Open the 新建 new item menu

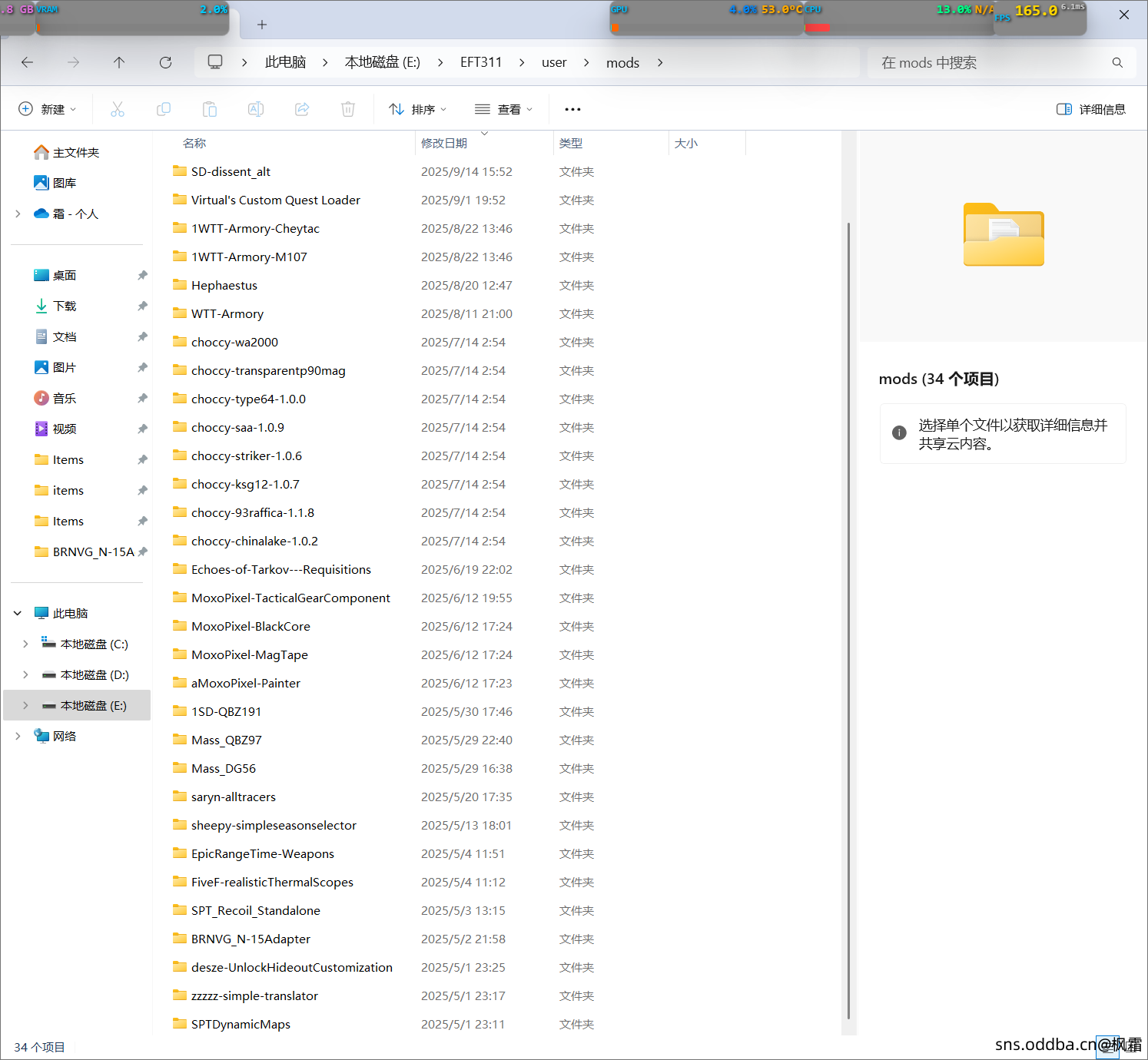[x=47, y=109]
